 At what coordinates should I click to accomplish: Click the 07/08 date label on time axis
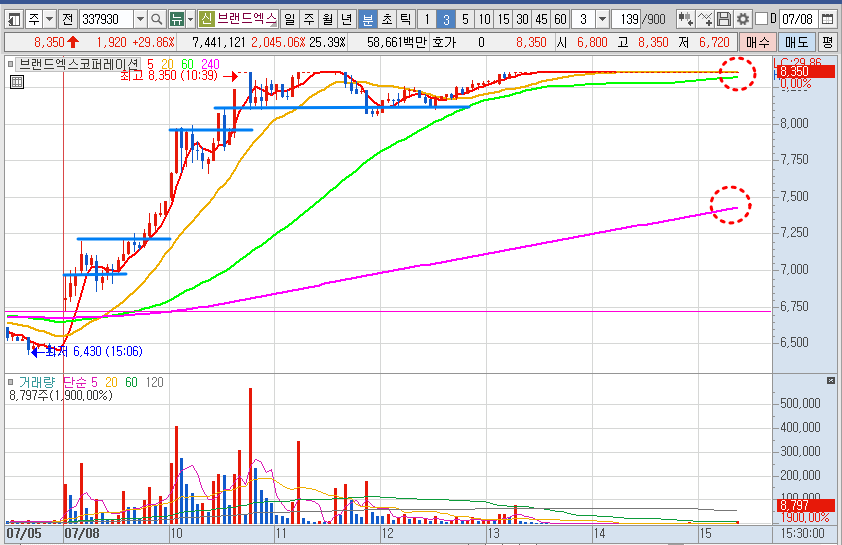(x=82, y=533)
